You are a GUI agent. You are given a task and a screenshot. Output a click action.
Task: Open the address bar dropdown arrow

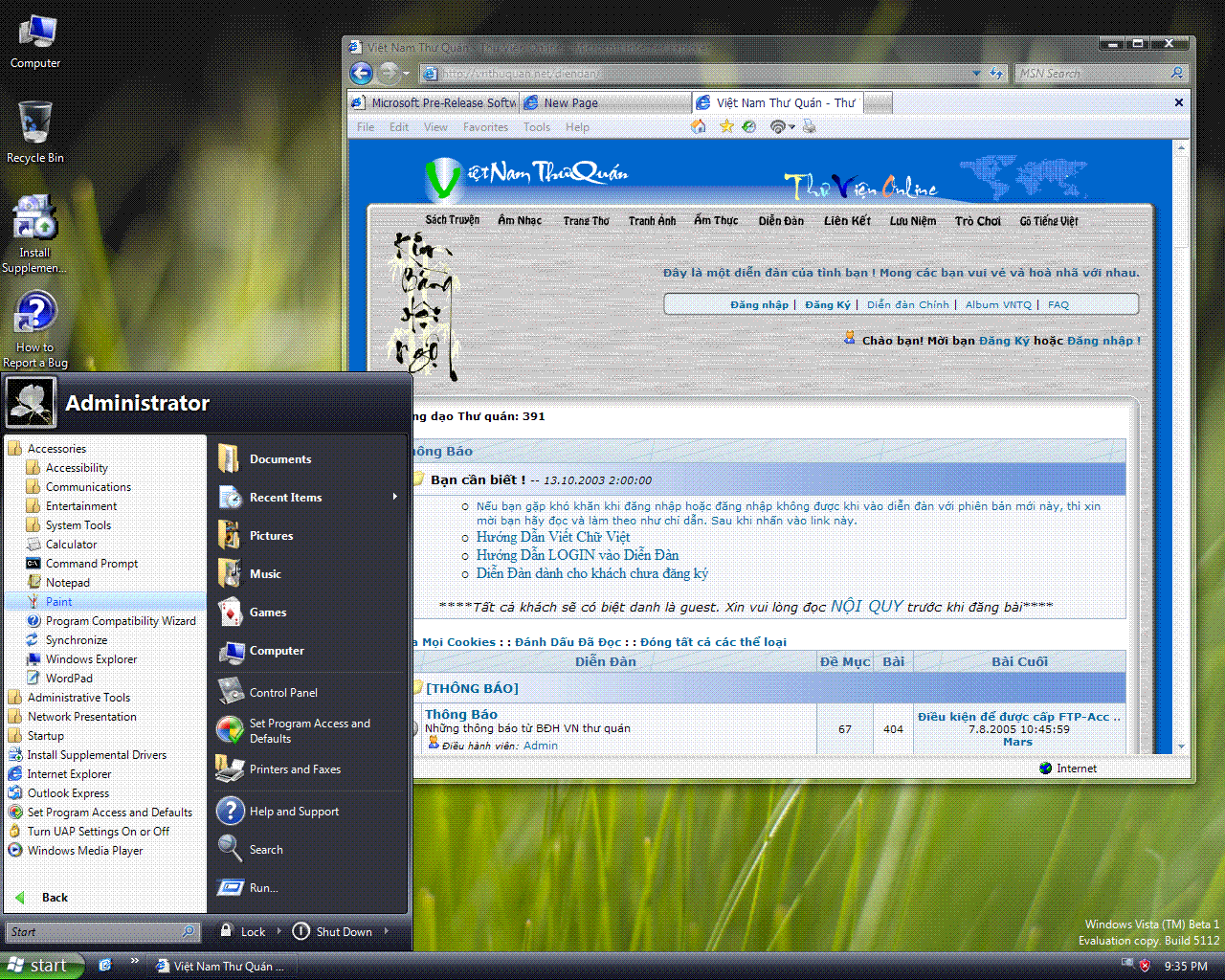(976, 73)
